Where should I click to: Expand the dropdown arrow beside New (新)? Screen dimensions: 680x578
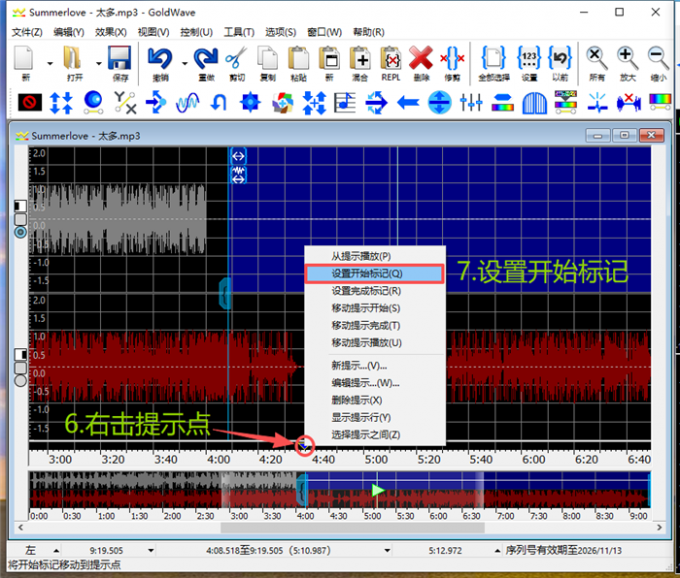tap(50, 63)
